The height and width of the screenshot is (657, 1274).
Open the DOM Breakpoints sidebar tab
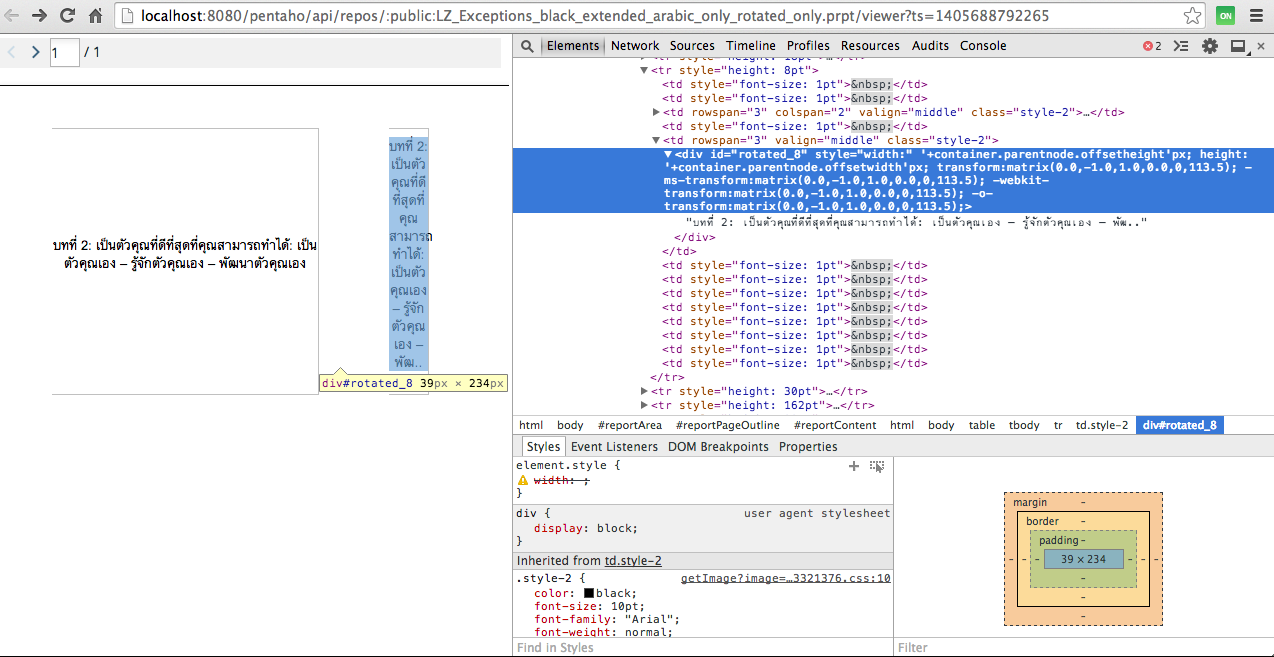pyautogui.click(x=718, y=447)
